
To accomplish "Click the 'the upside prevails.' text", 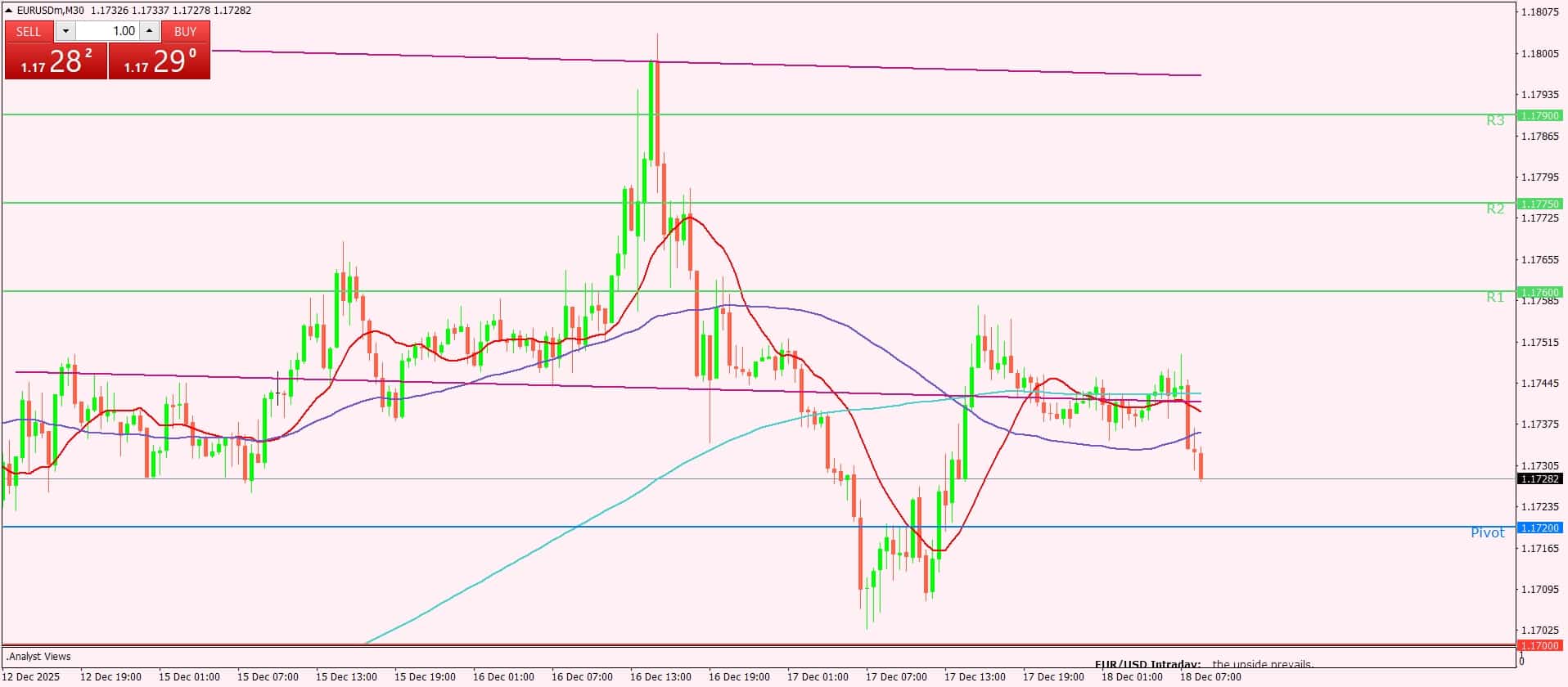I will [x=1263, y=665].
